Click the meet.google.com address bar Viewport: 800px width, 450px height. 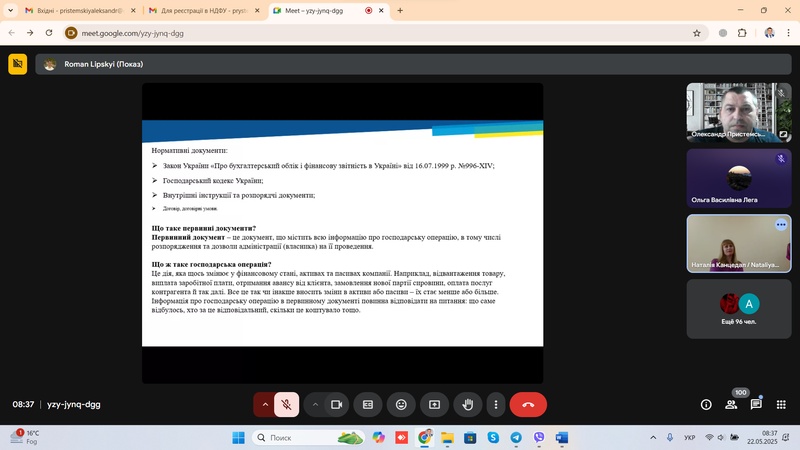[x=386, y=33]
